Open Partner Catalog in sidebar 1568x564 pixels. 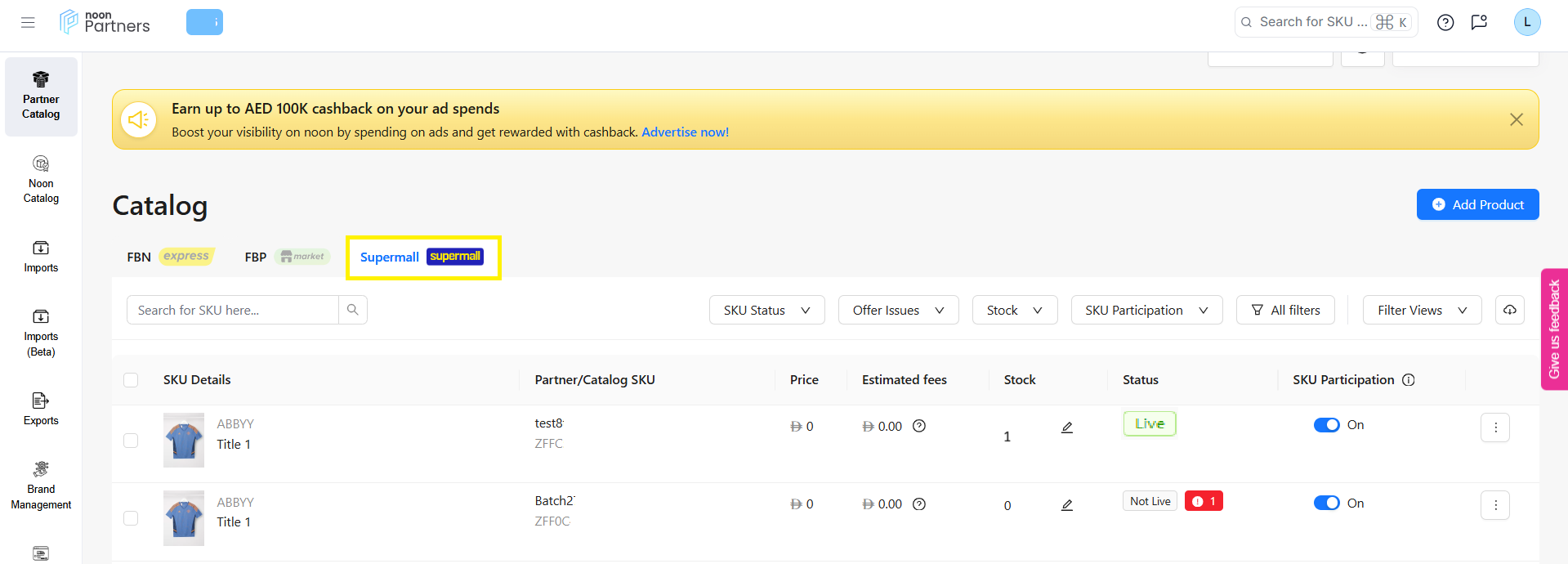pyautogui.click(x=41, y=96)
